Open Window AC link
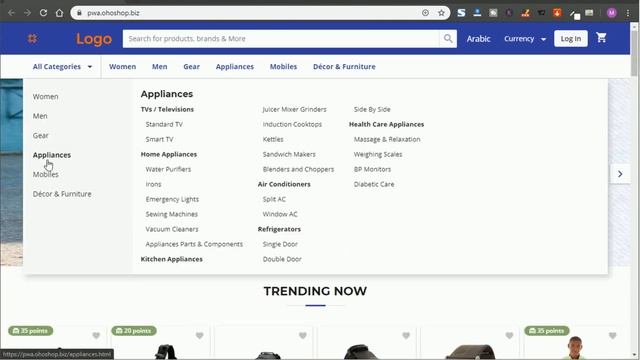This screenshot has width=640, height=360. [x=280, y=214]
